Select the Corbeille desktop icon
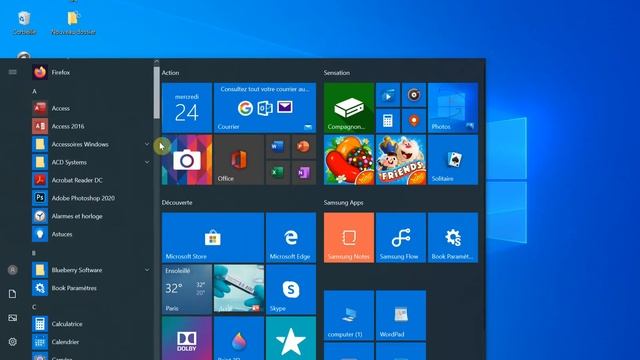 click(x=24, y=23)
